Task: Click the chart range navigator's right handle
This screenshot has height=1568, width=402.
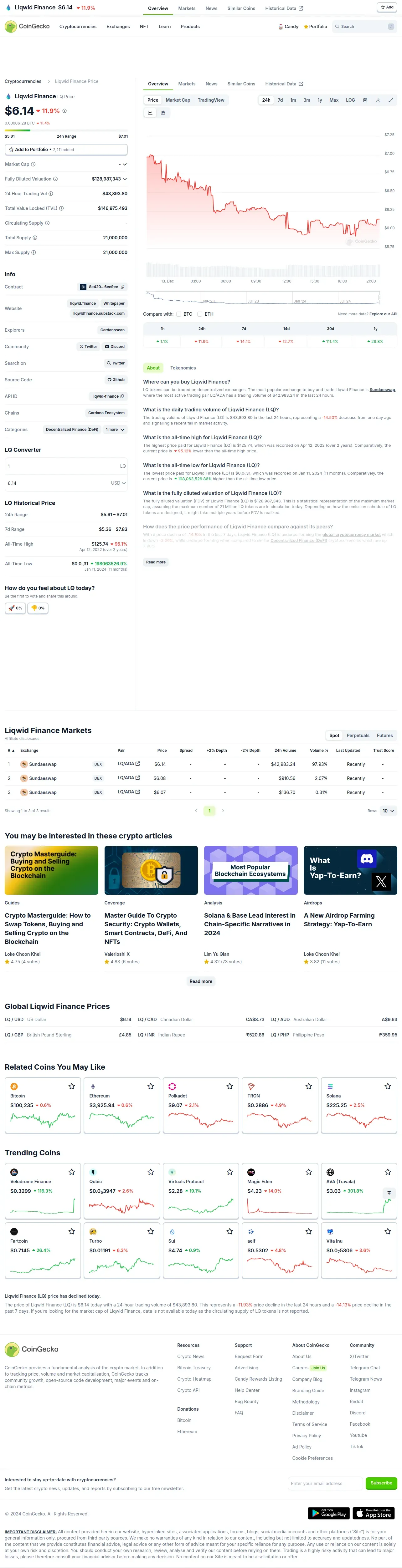Action: (x=379, y=297)
